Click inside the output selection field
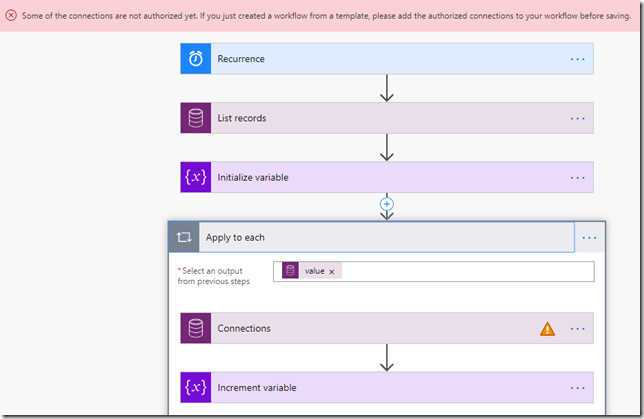644x419 pixels. tap(434, 271)
